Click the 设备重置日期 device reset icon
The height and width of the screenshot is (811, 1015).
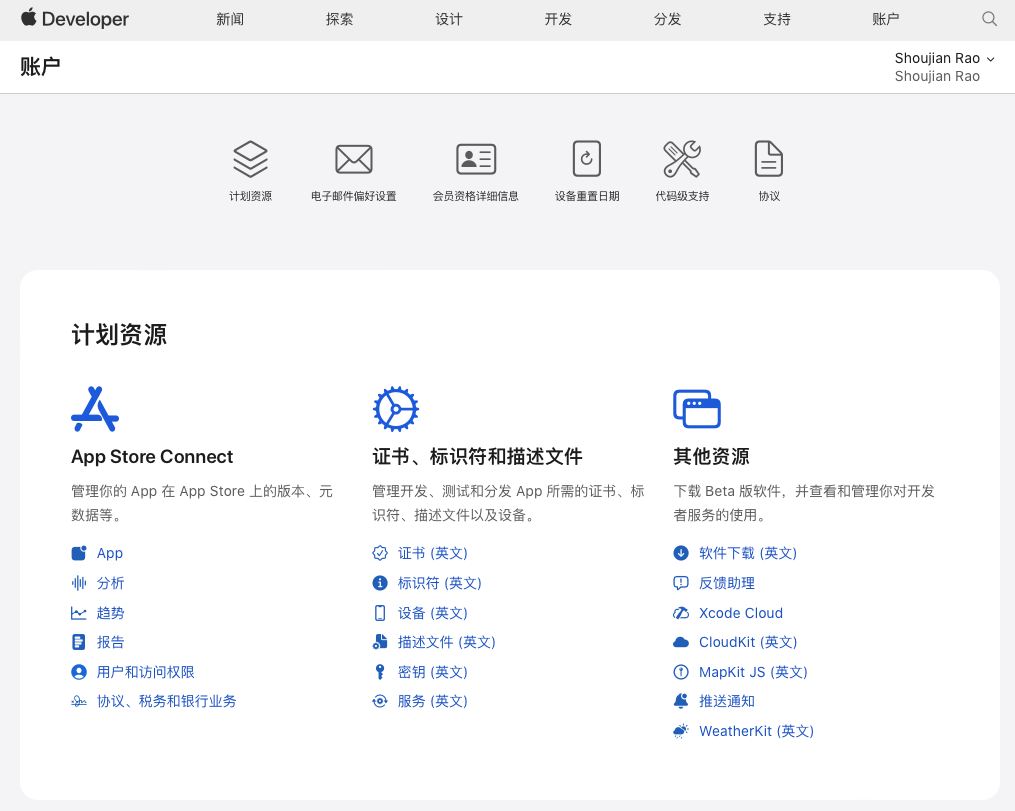[587, 159]
